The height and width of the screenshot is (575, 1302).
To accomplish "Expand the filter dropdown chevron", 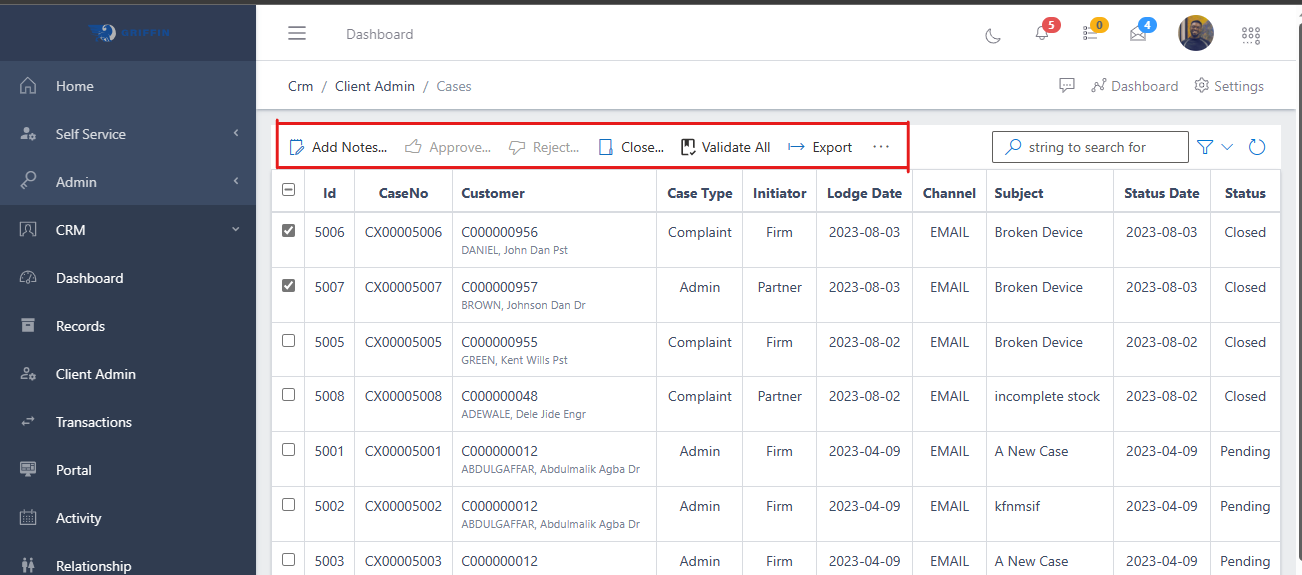I will (1228, 147).
